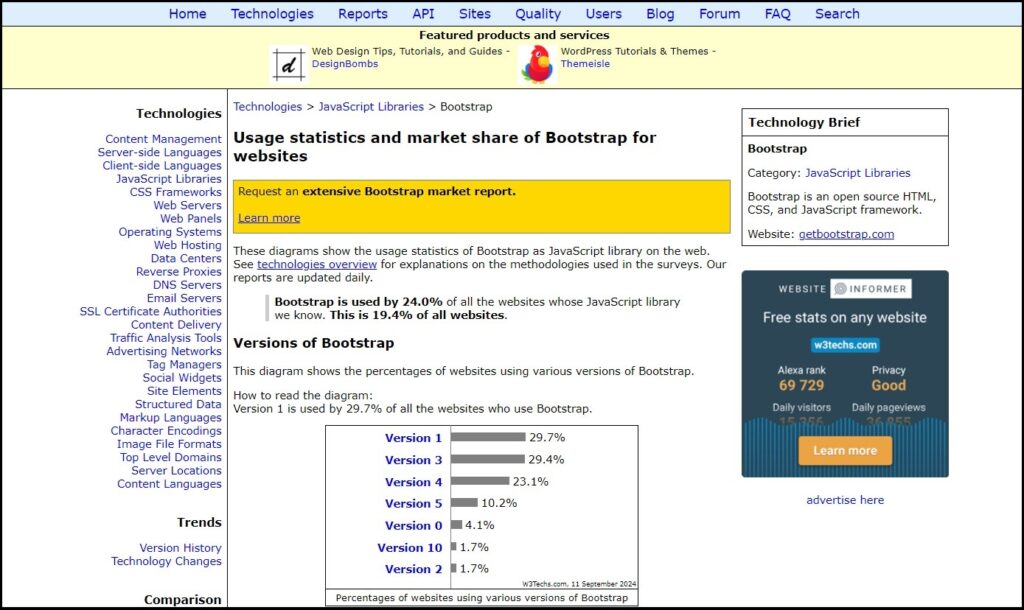This screenshot has width=1024, height=610.
Task: Go to the Search page
Action: 837,14
